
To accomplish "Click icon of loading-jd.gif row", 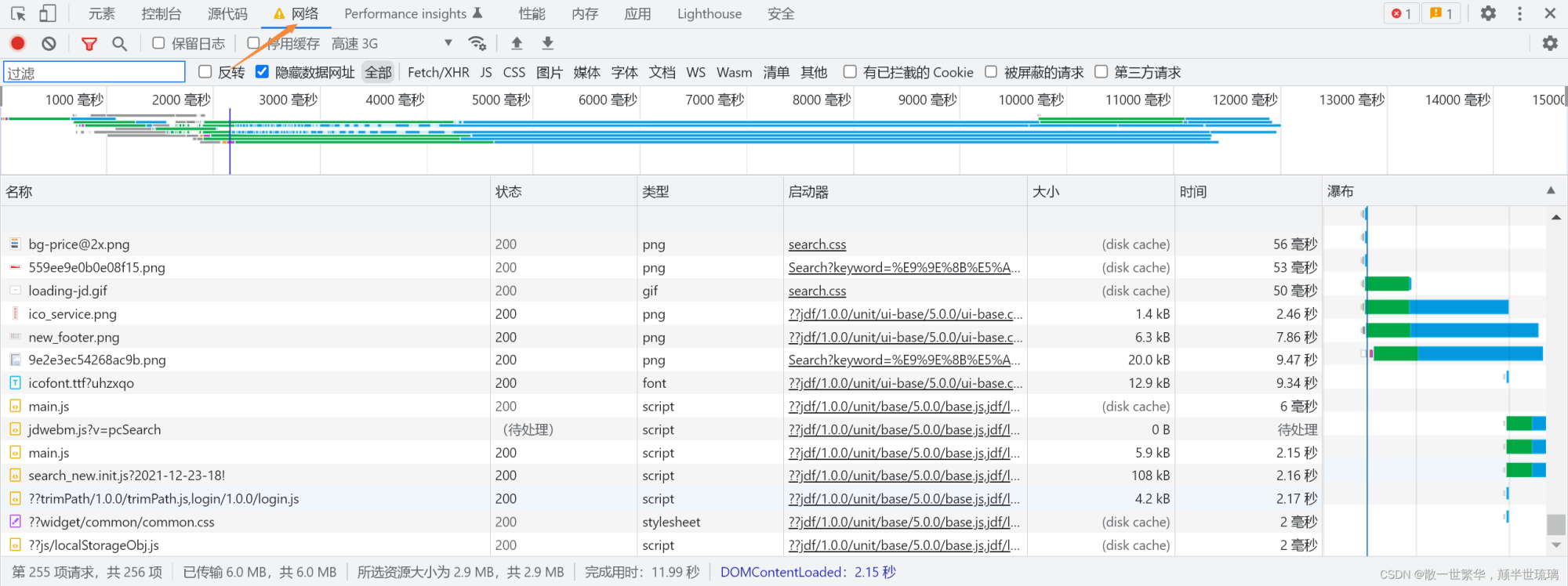I will click(15, 290).
